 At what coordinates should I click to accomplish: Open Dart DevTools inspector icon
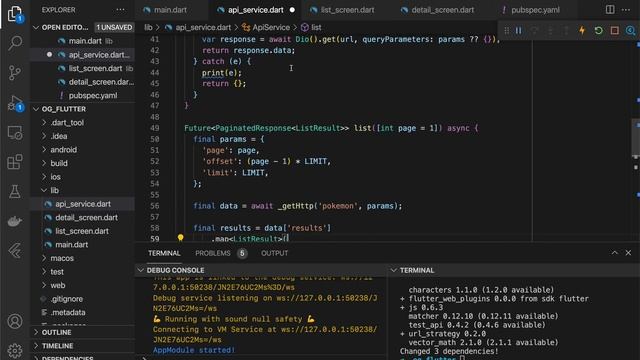click(x=630, y=31)
